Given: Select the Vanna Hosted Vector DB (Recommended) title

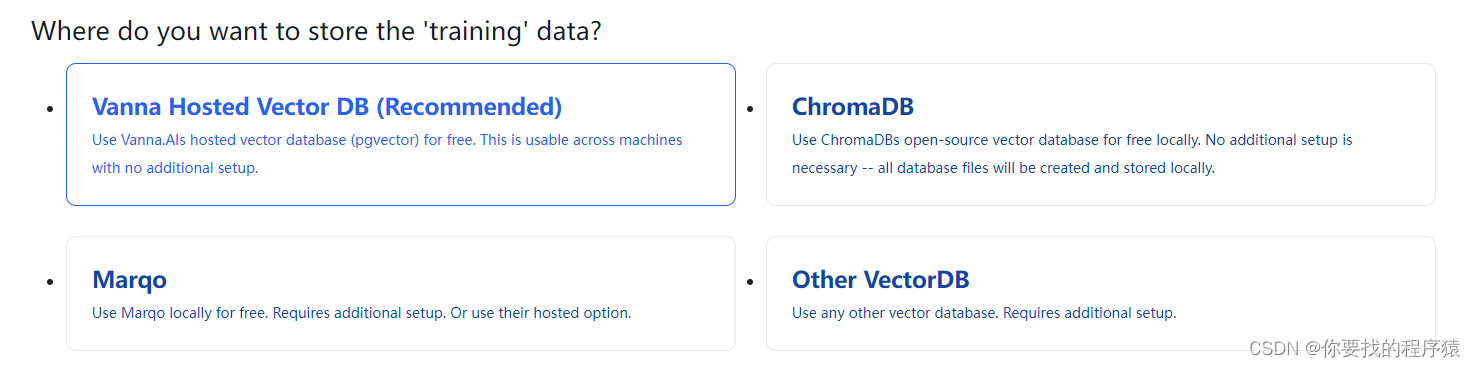Looking at the screenshot, I should [327, 107].
